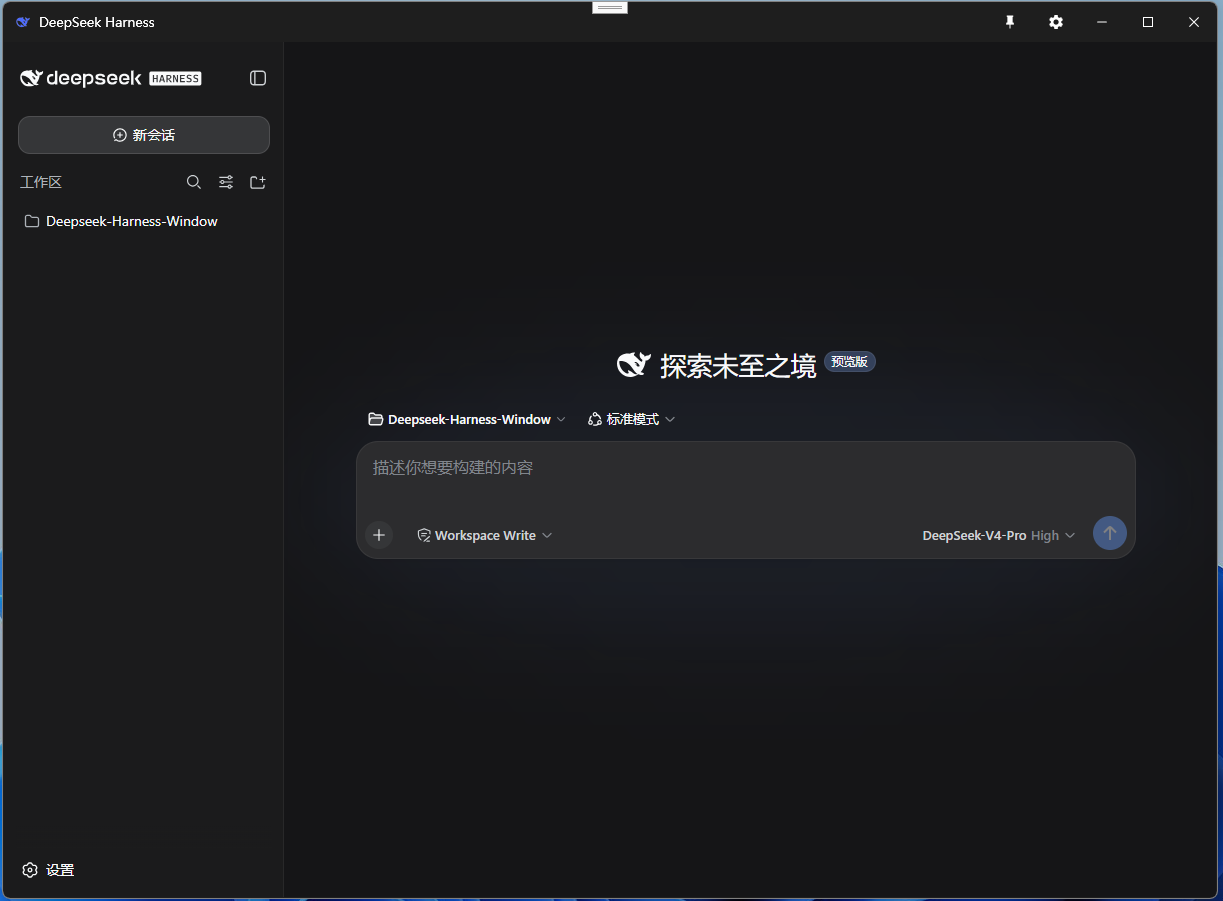Click the 工作区 section label
Viewport: 1223px width, 901px height.
pyautogui.click(x=41, y=182)
